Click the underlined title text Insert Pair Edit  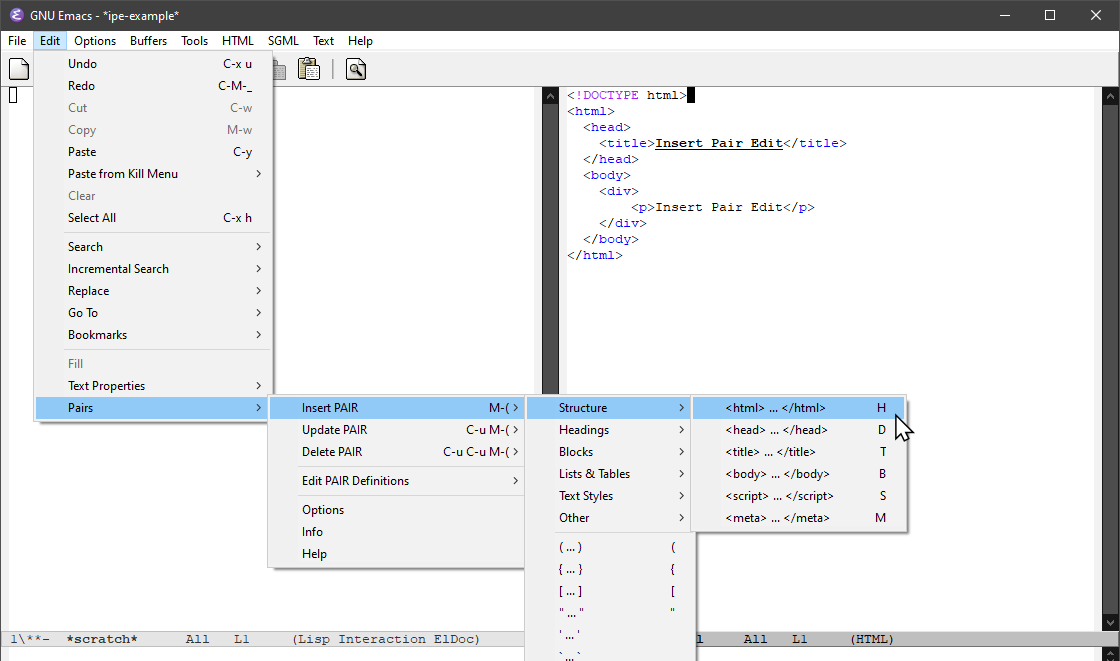(x=719, y=143)
